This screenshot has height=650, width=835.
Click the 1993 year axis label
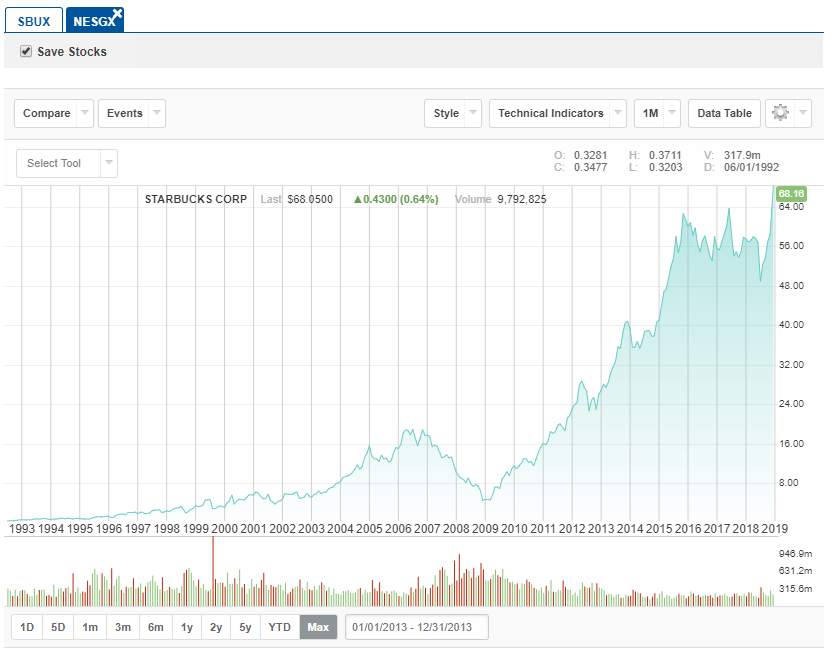(x=22, y=529)
